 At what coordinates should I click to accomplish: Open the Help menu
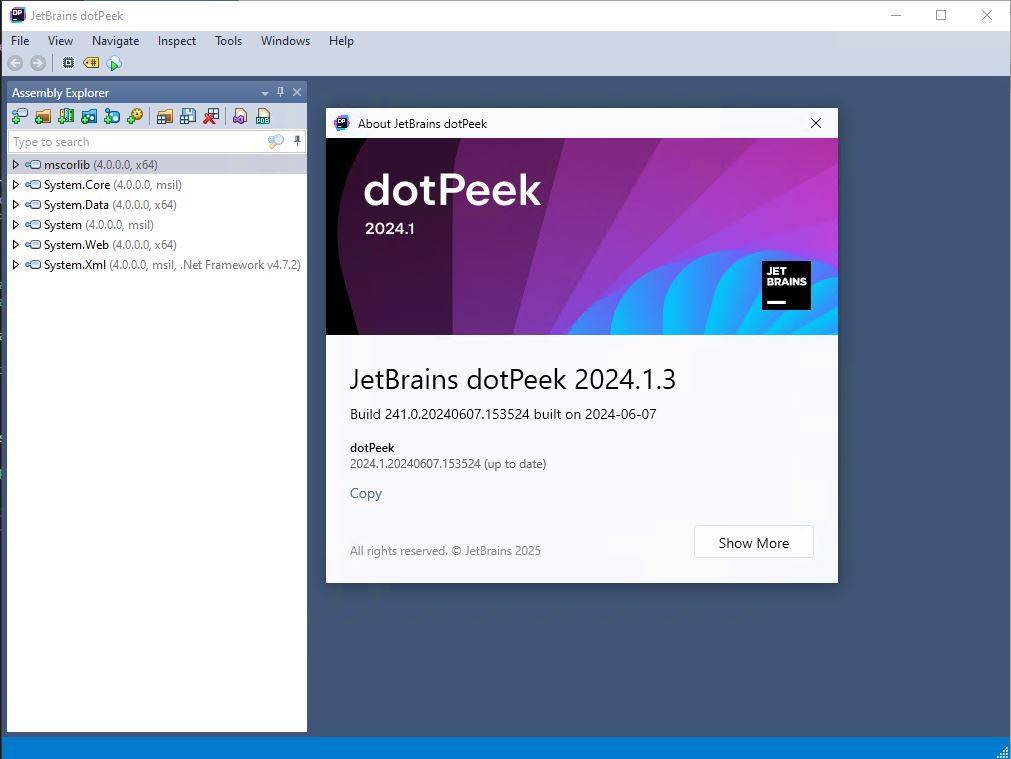click(341, 41)
